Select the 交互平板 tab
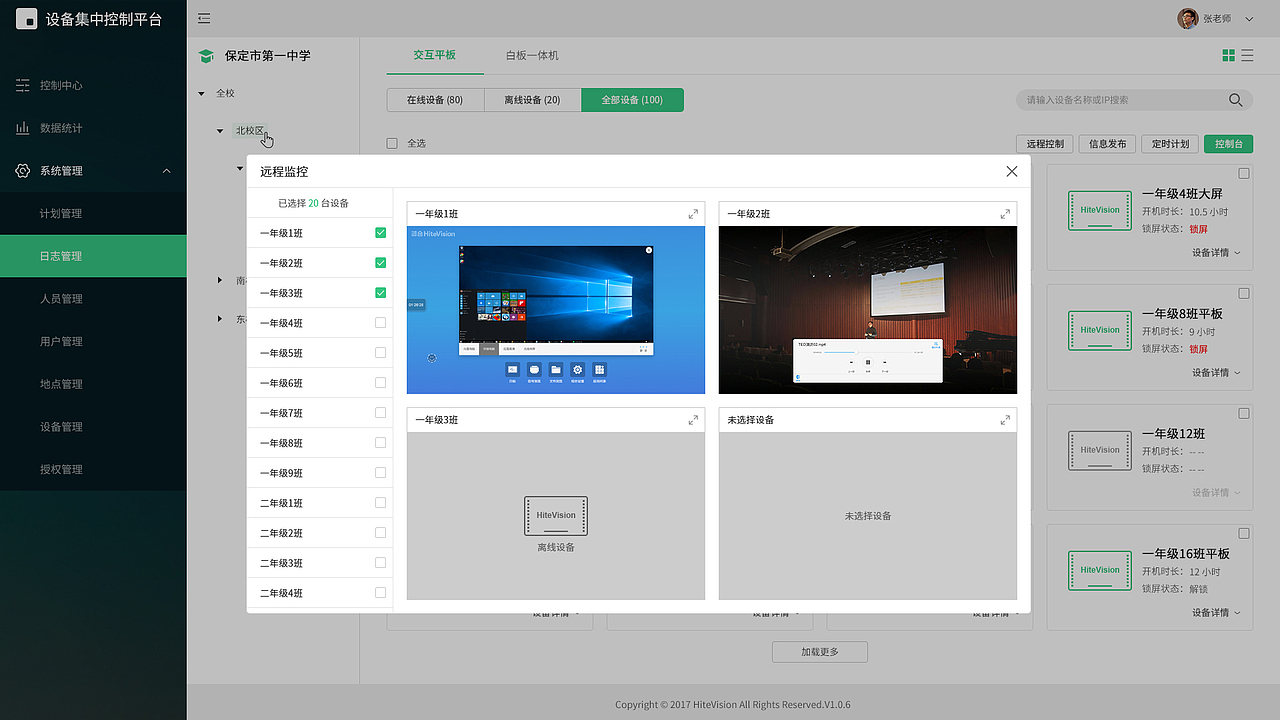The height and width of the screenshot is (720, 1280). pyautogui.click(x=435, y=55)
